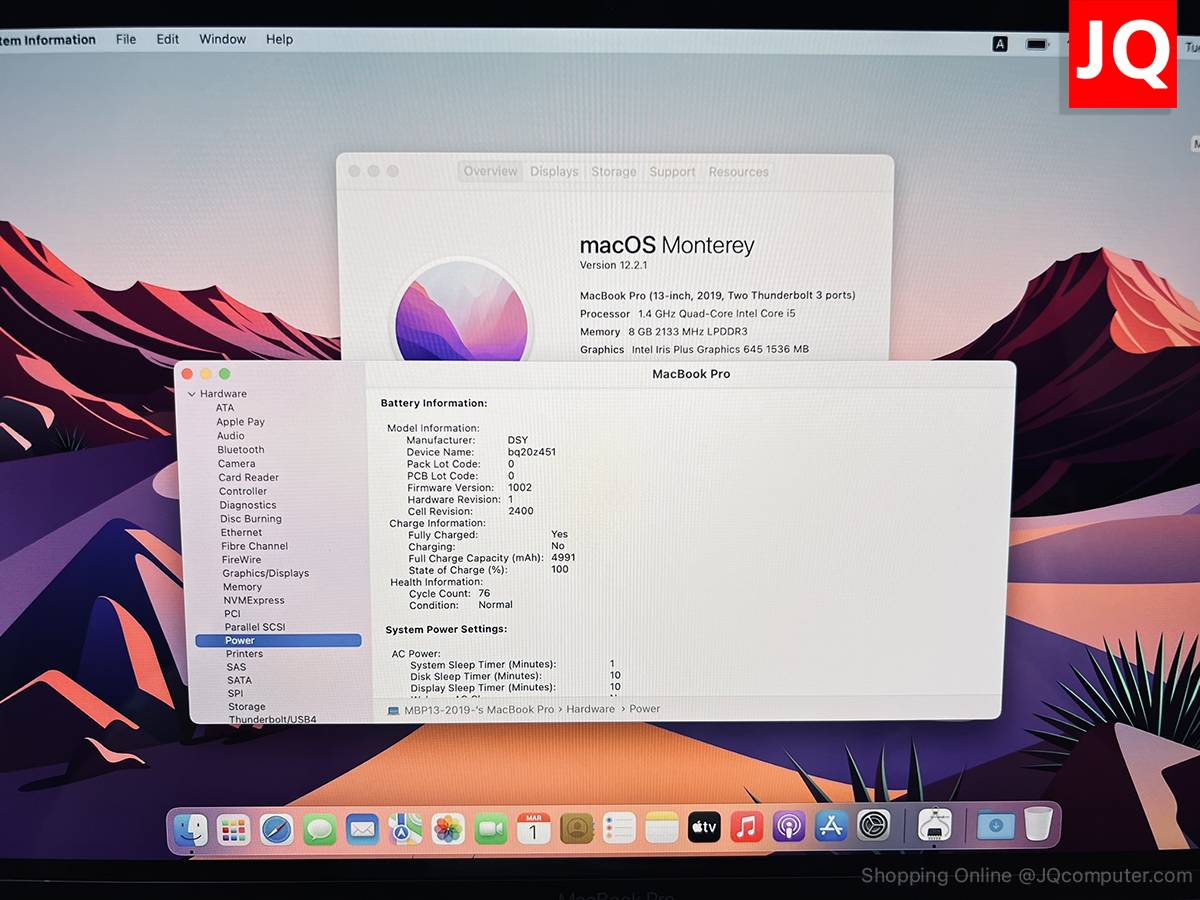Open Reminders from the Dock
The height and width of the screenshot is (900, 1200).
(620, 828)
